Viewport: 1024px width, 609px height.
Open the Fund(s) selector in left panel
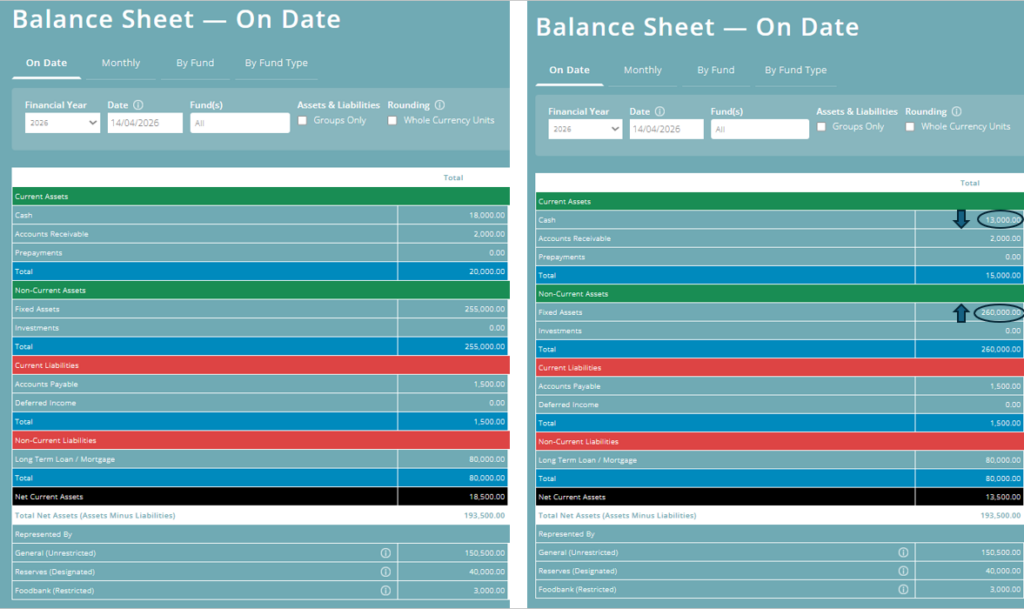239,123
